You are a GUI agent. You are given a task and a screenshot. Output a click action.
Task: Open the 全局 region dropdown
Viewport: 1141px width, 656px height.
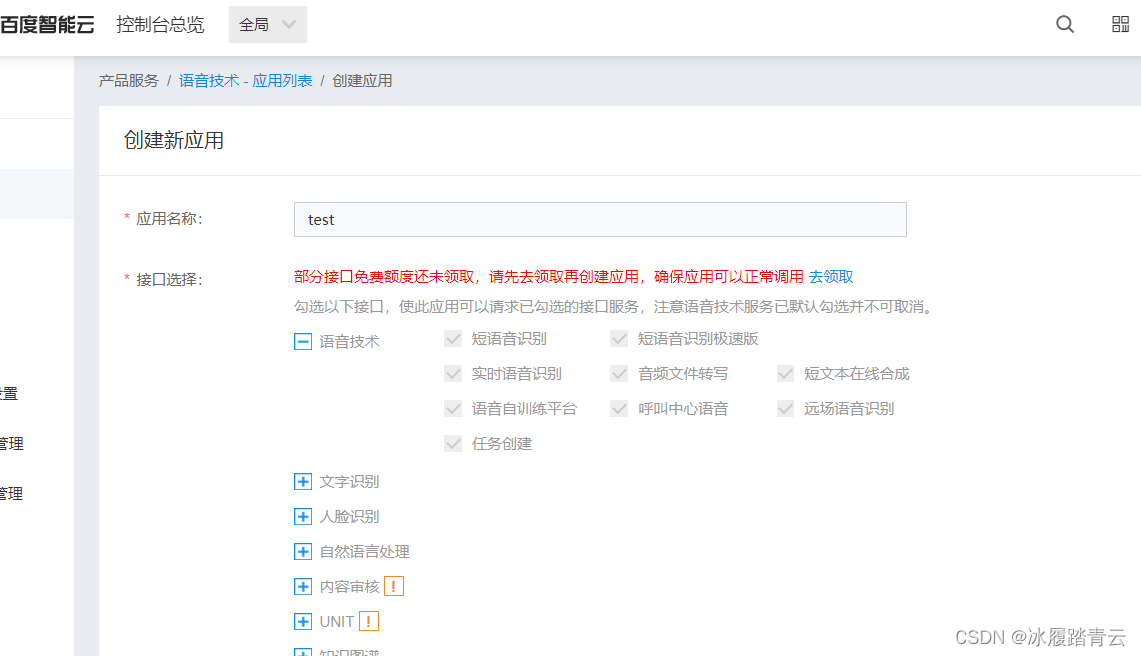click(267, 24)
